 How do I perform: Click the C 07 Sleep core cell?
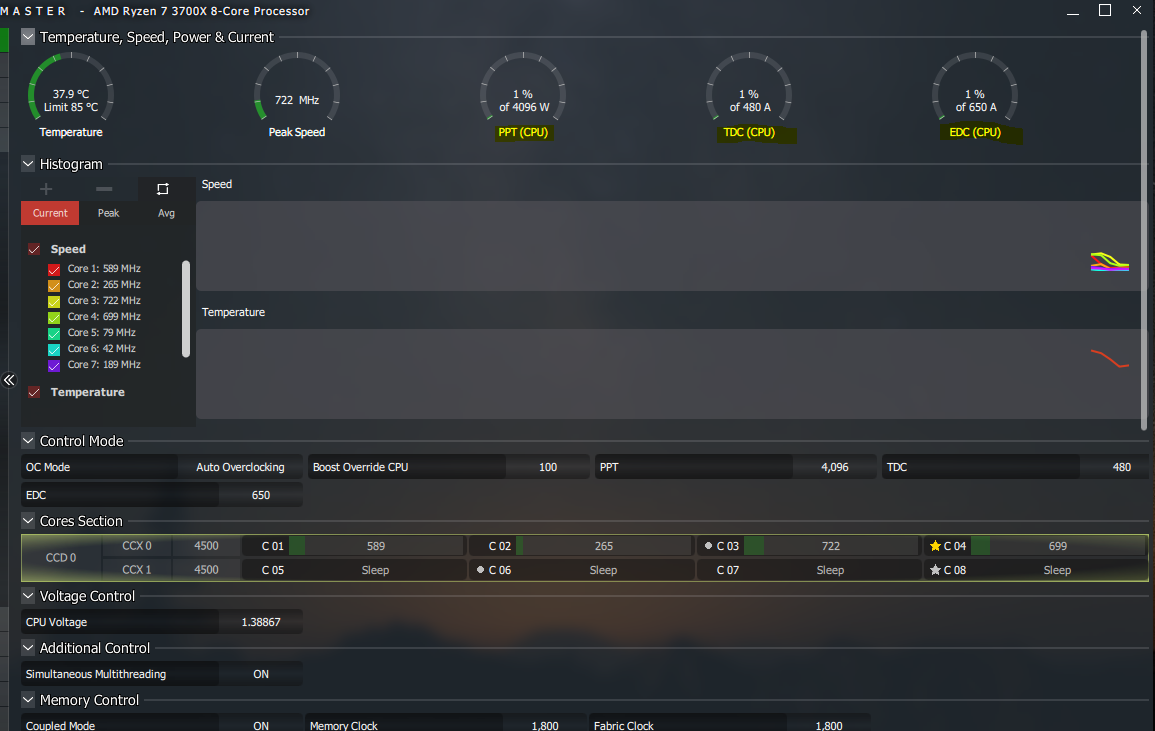pyautogui.click(x=809, y=570)
